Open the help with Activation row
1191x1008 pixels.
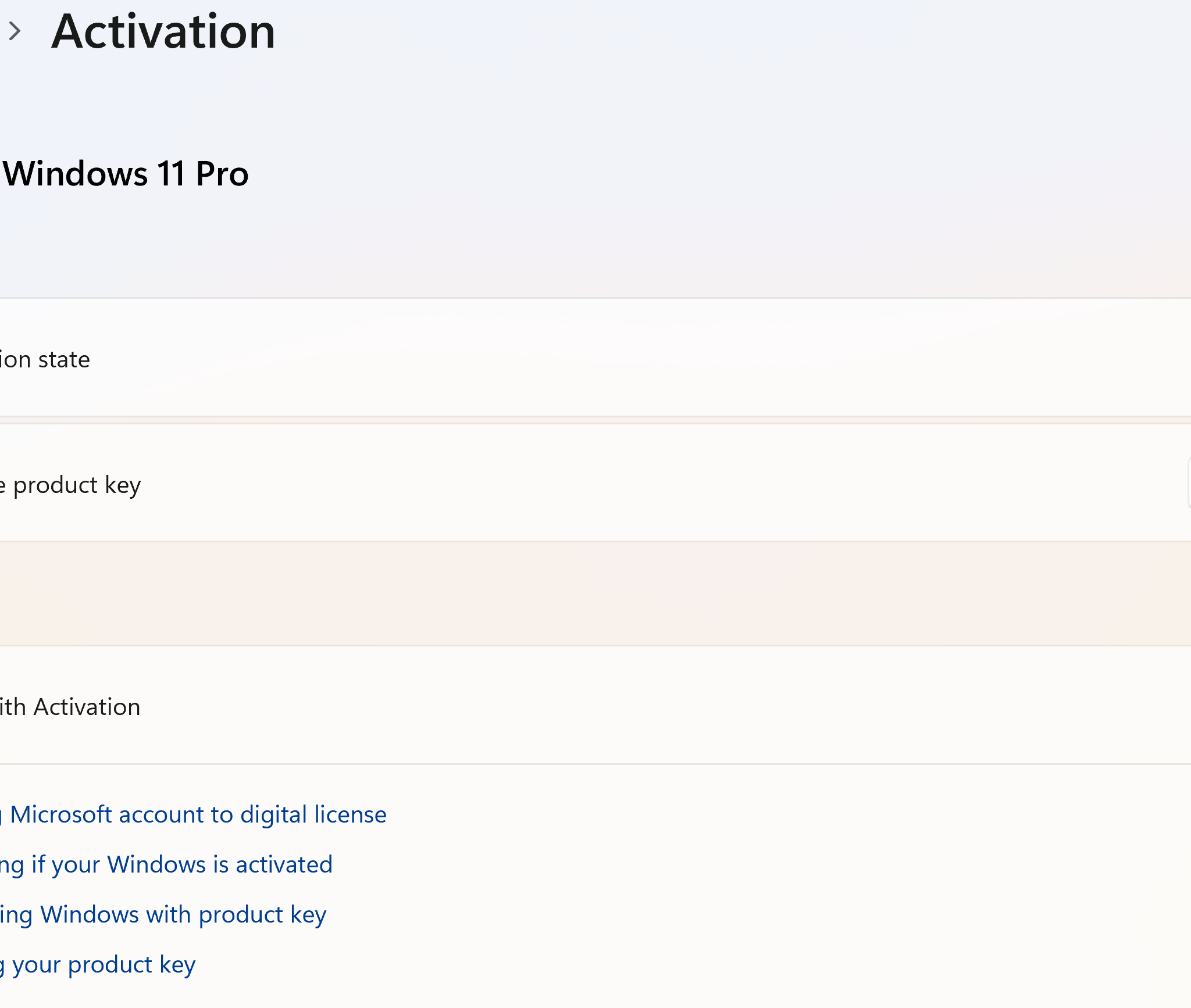595,706
